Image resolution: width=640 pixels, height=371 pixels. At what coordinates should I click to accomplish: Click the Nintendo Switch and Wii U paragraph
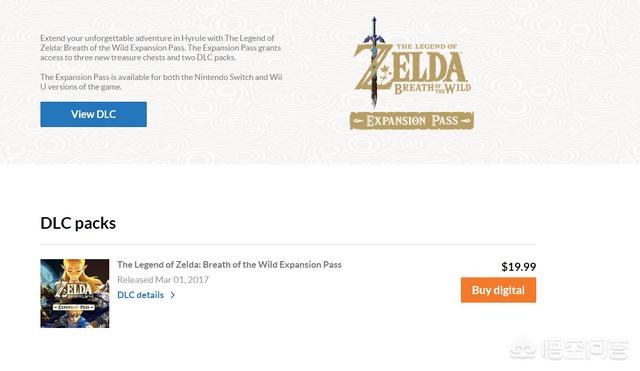click(x=161, y=82)
